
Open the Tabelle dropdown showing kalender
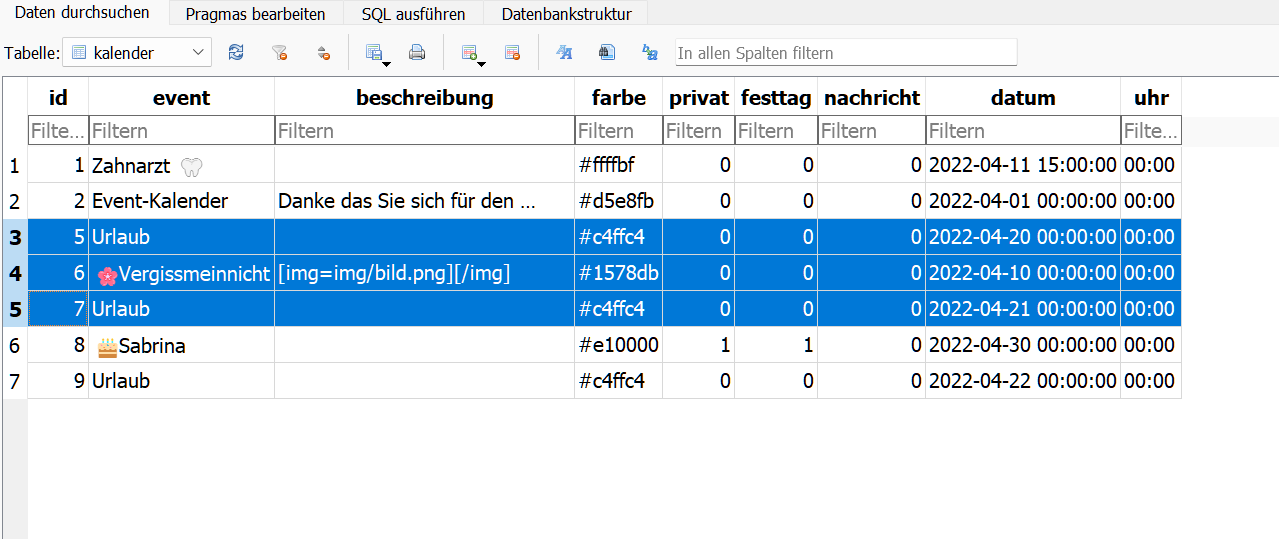(137, 53)
